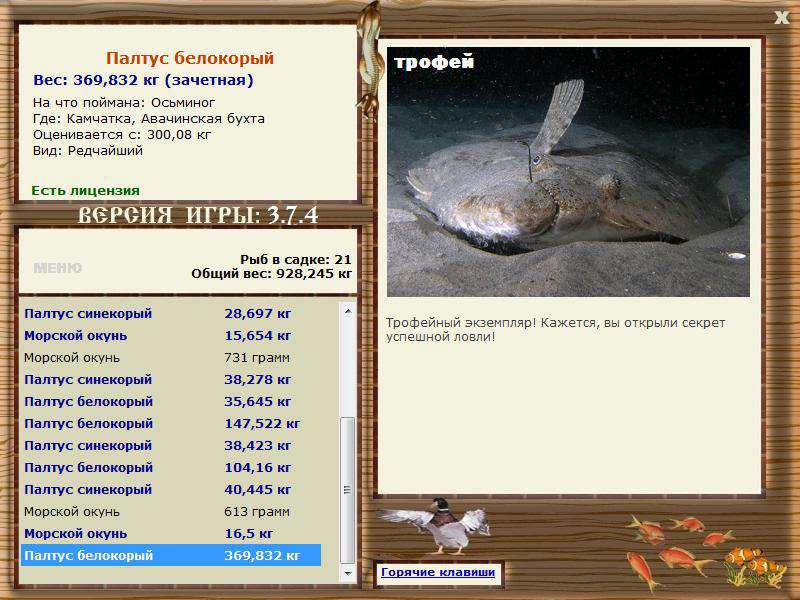Image resolution: width=800 pixels, height=600 pixels.
Task: Select Морской окунь 731 грамм row
Action: pos(170,358)
